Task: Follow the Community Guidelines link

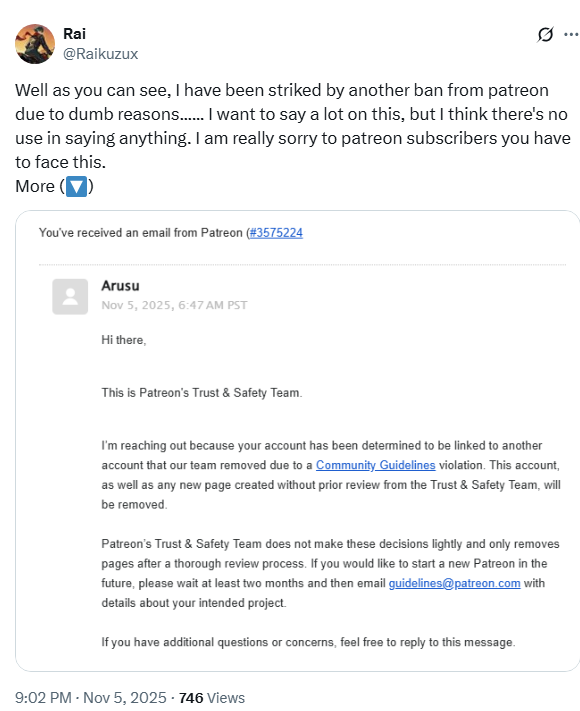Action: point(375,465)
